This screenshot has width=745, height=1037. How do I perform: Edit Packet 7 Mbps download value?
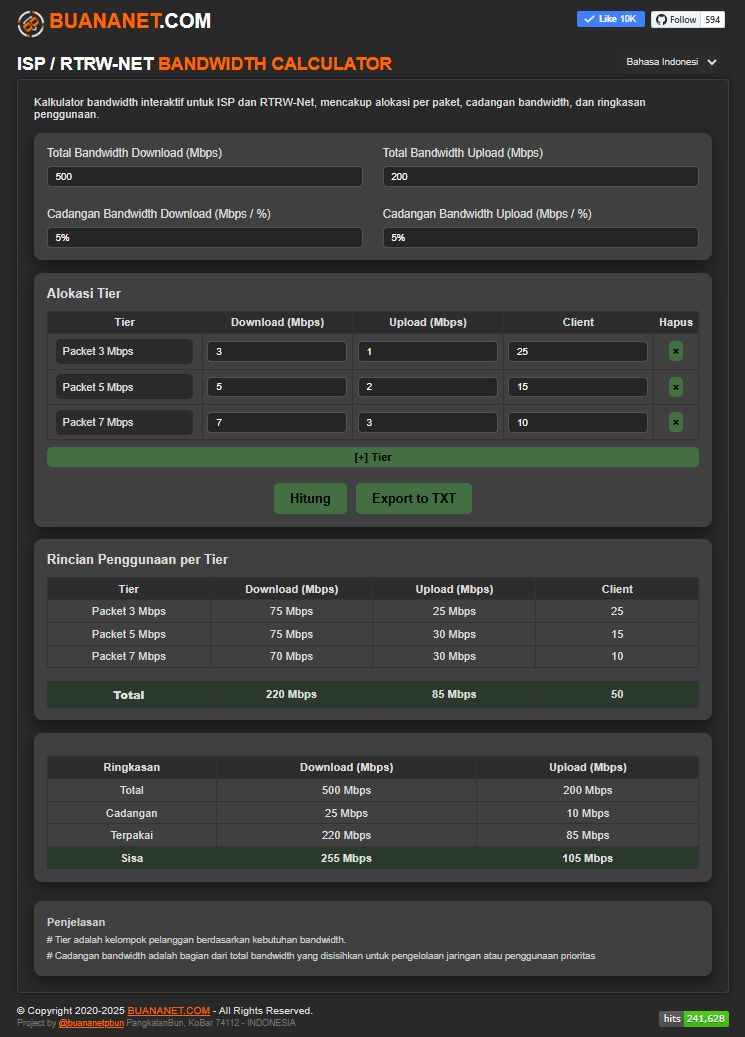pos(277,422)
